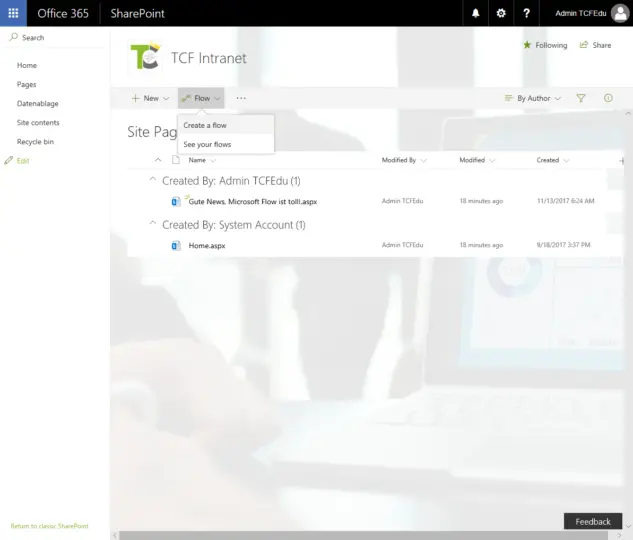This screenshot has width=633, height=540.
Task: Open the help question mark
Action: point(526,13)
